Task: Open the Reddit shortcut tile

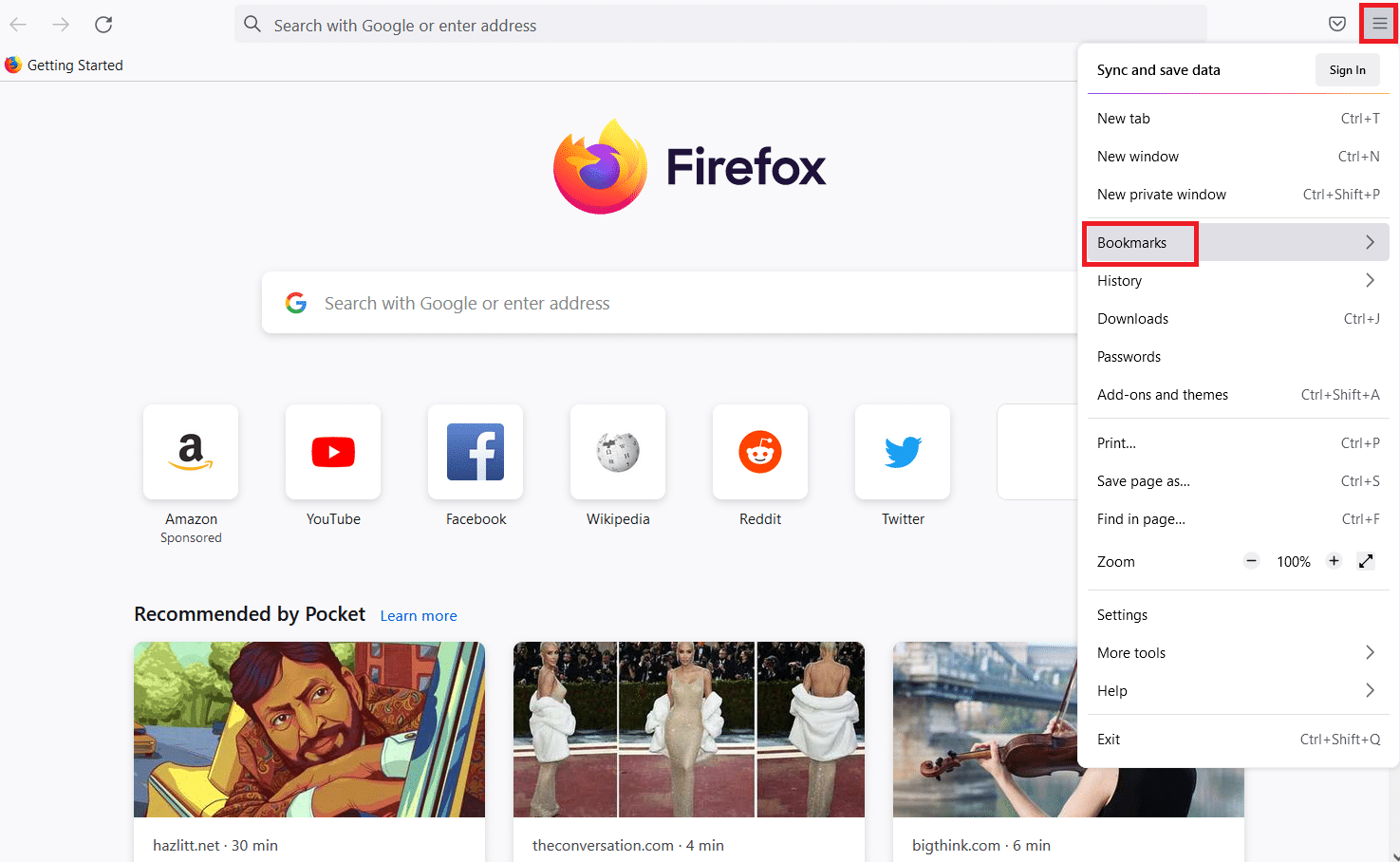Action: [760, 452]
